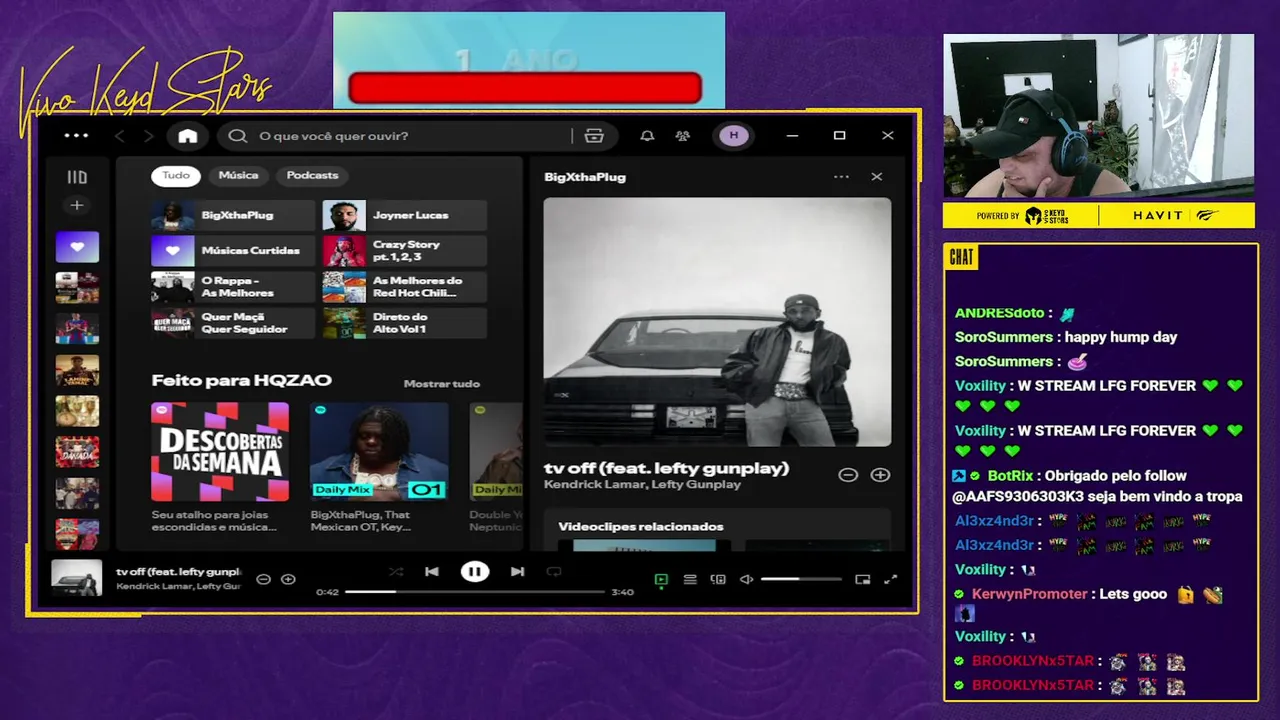Skip to previous track
Screen dimensions: 1280x720
point(432,572)
